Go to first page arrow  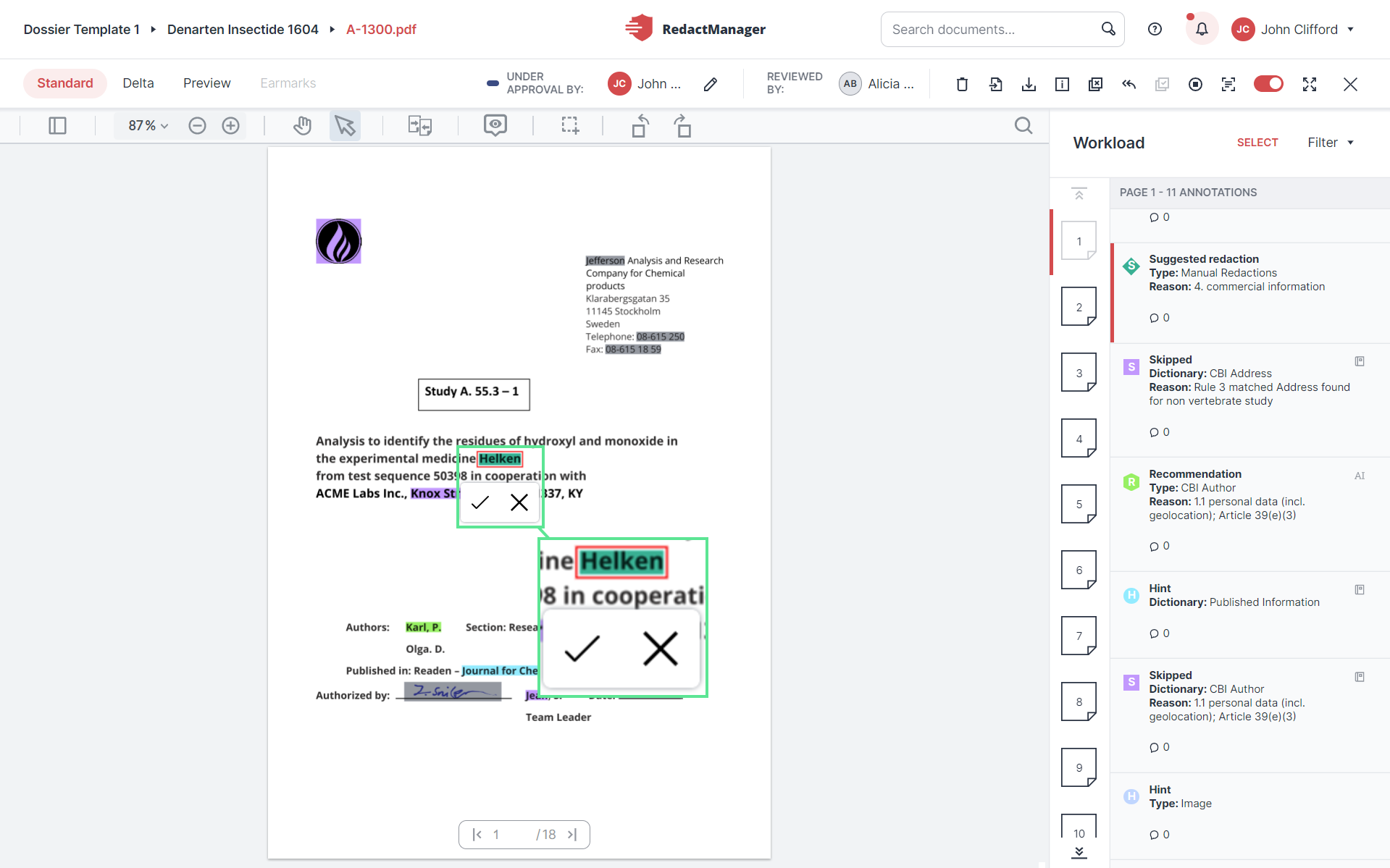(477, 835)
